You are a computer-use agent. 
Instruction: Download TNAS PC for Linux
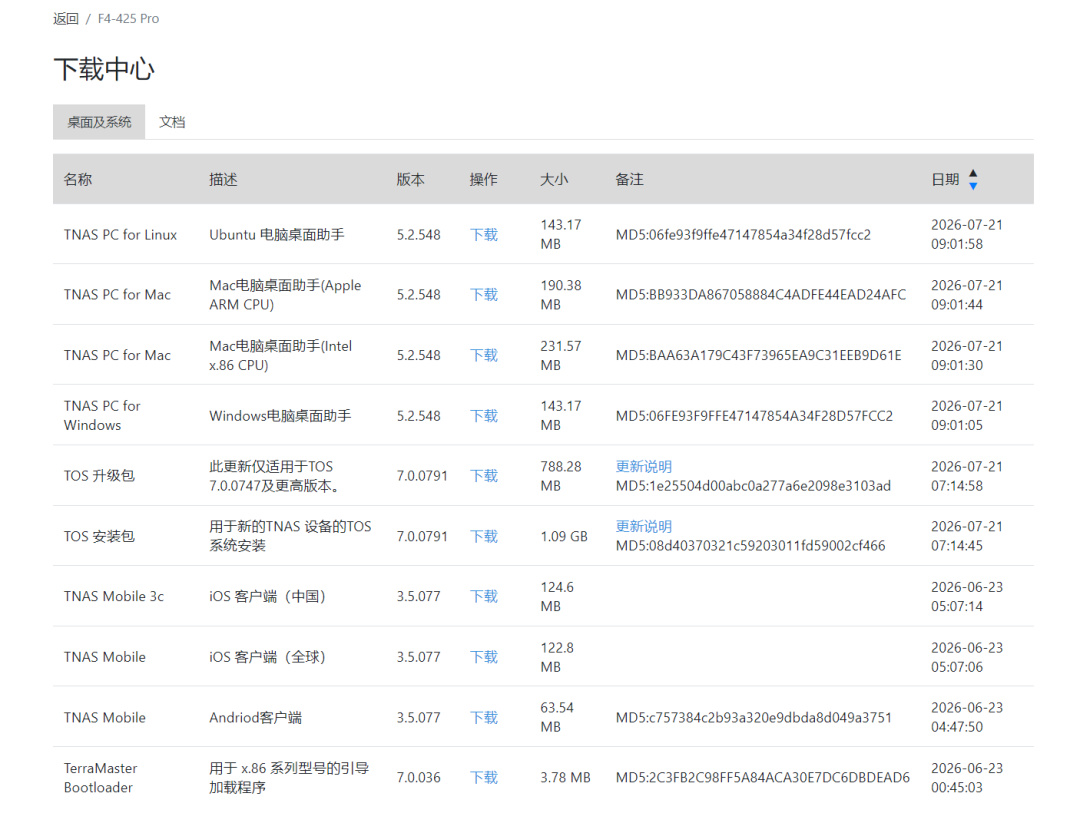click(484, 235)
